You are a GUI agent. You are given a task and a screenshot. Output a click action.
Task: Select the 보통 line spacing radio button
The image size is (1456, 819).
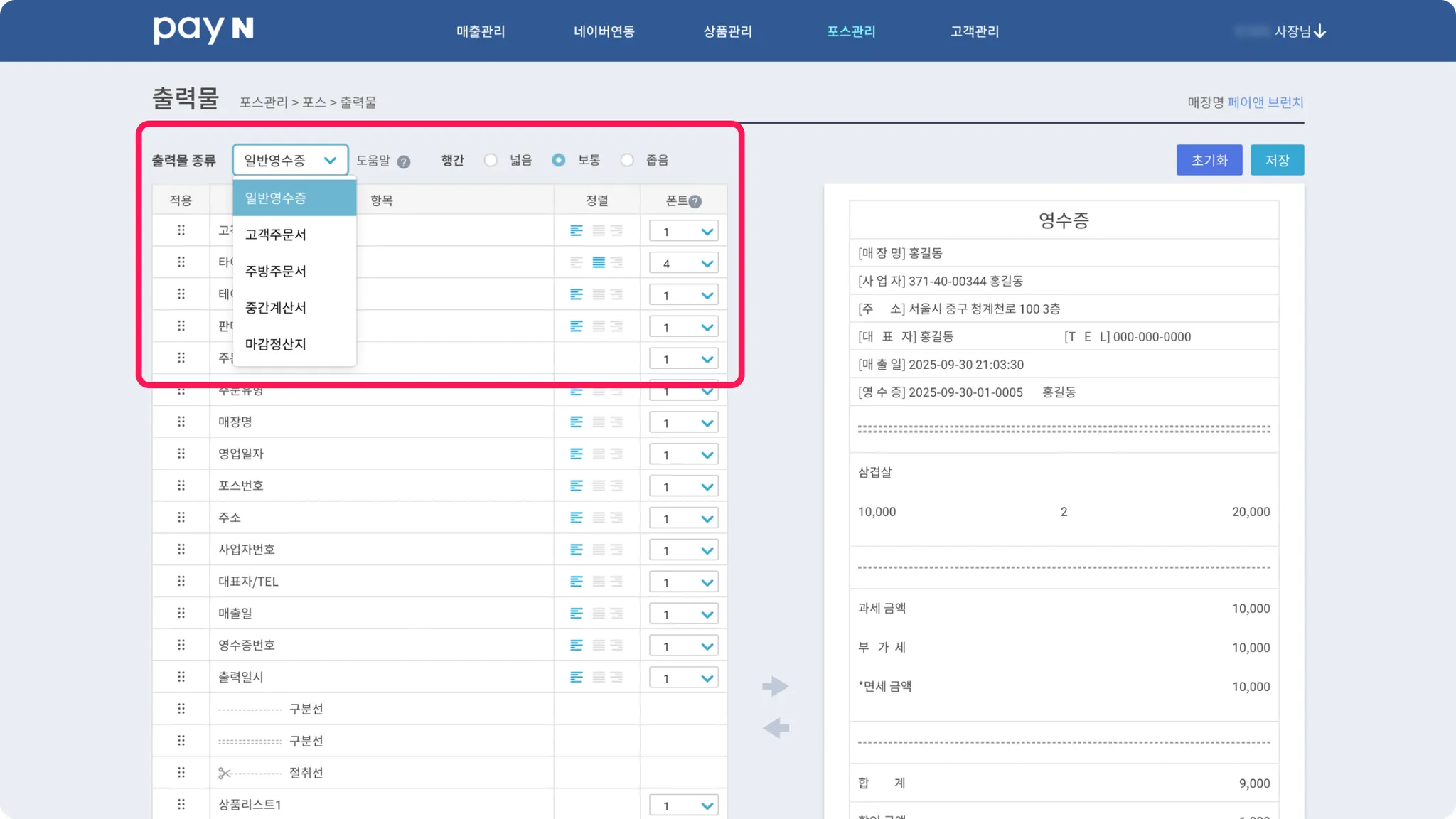click(x=559, y=160)
